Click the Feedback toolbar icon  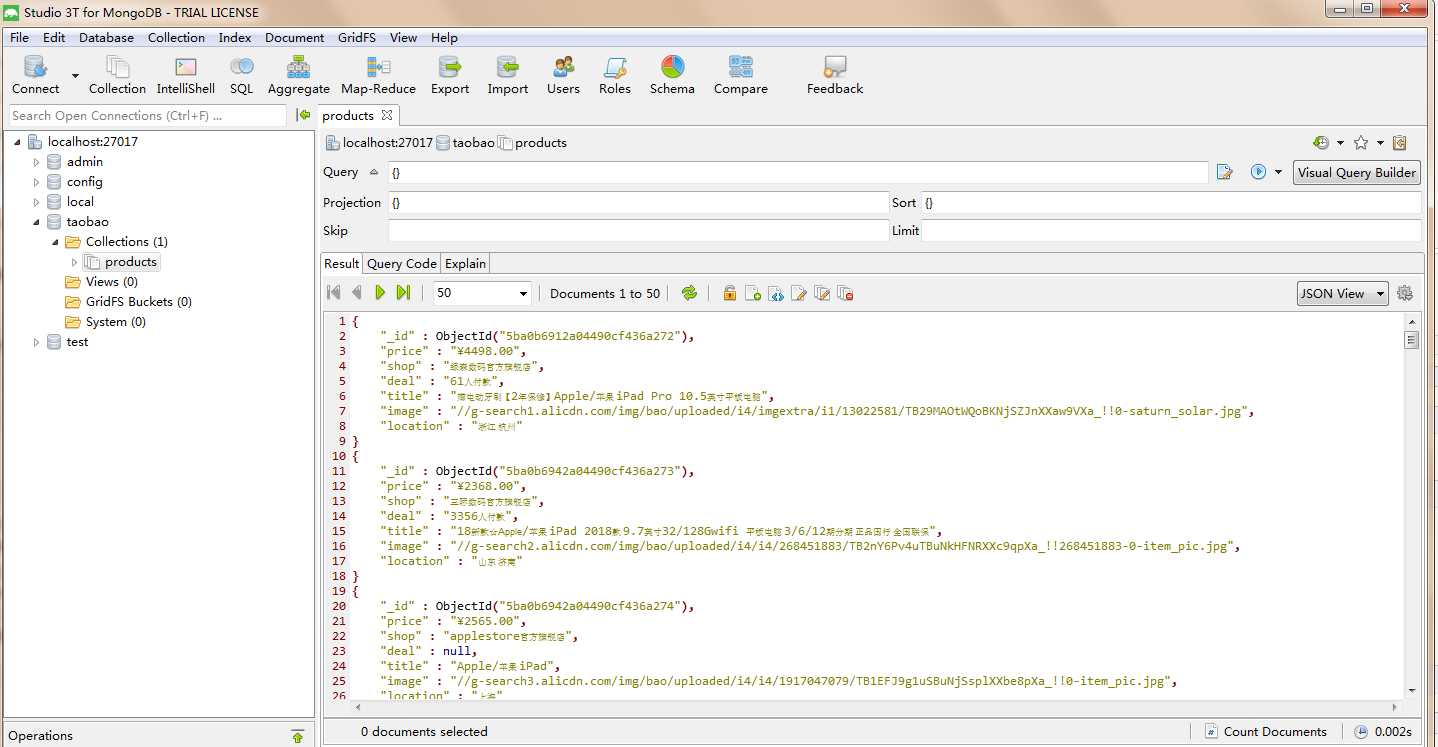[x=835, y=75]
